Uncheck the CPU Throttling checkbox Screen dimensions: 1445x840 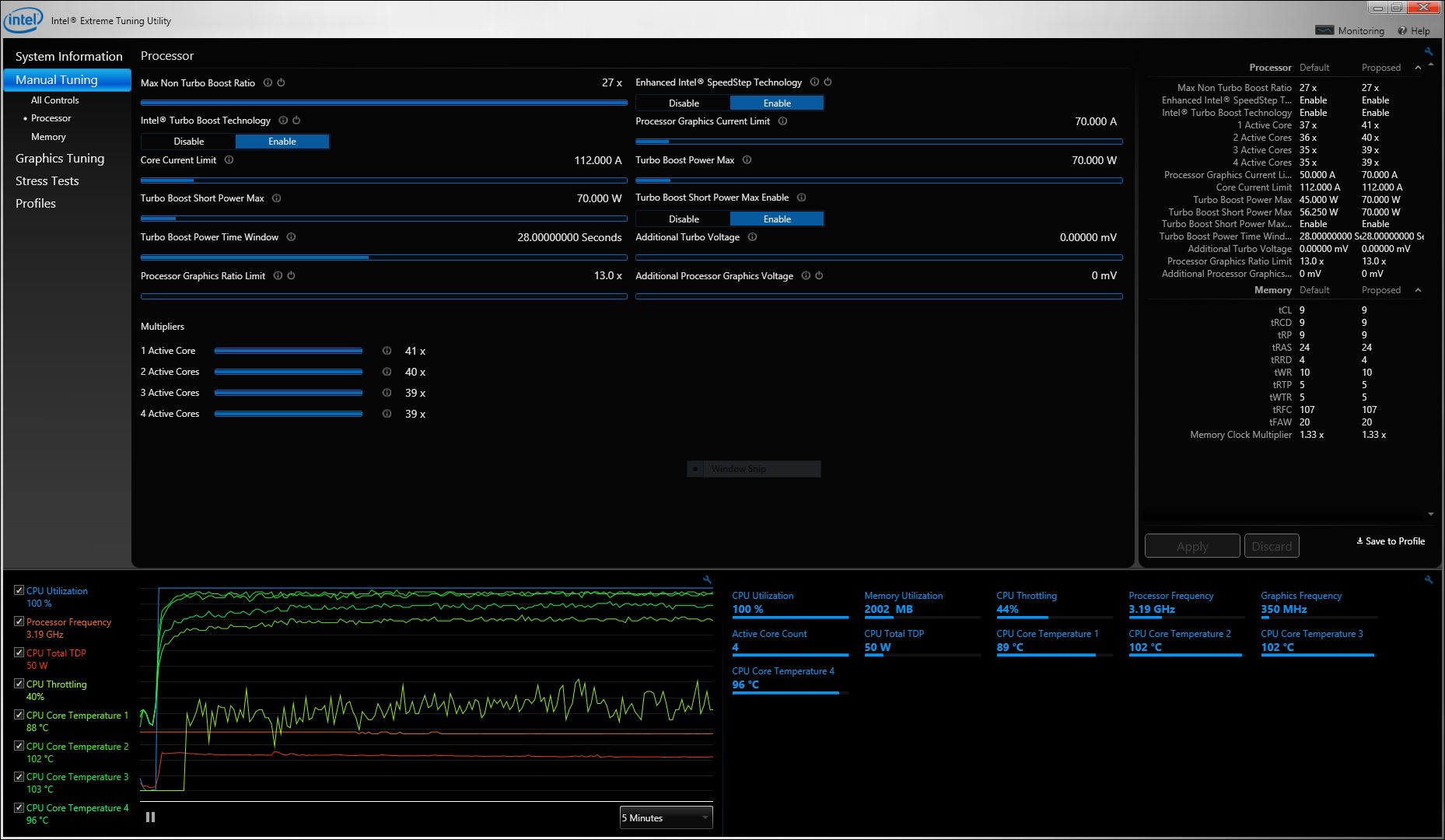[x=19, y=684]
